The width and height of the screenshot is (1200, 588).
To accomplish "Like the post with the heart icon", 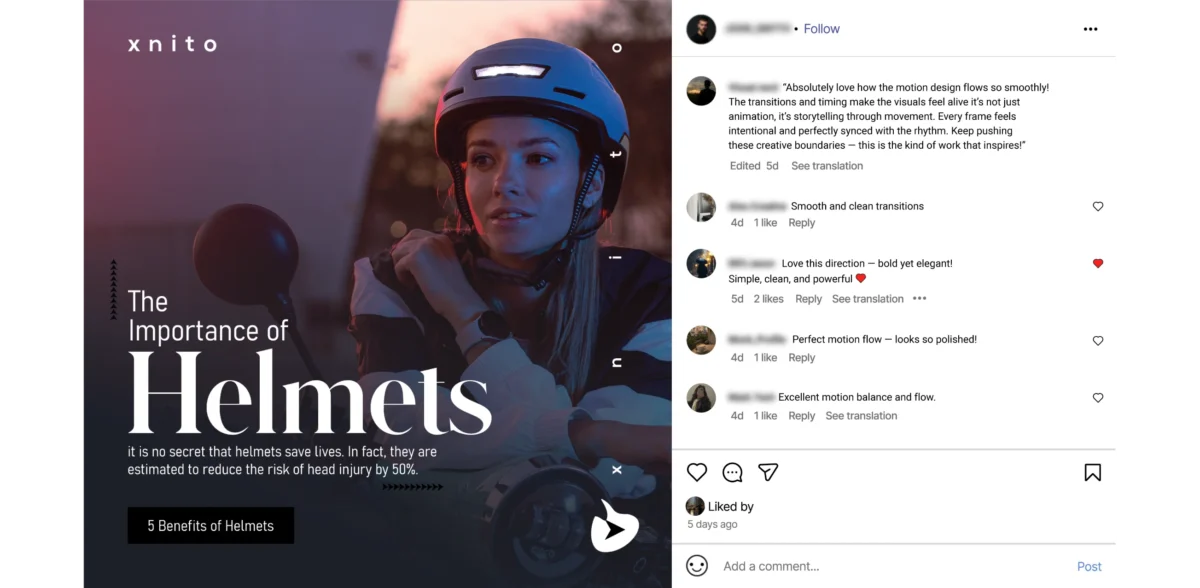I will pos(697,472).
